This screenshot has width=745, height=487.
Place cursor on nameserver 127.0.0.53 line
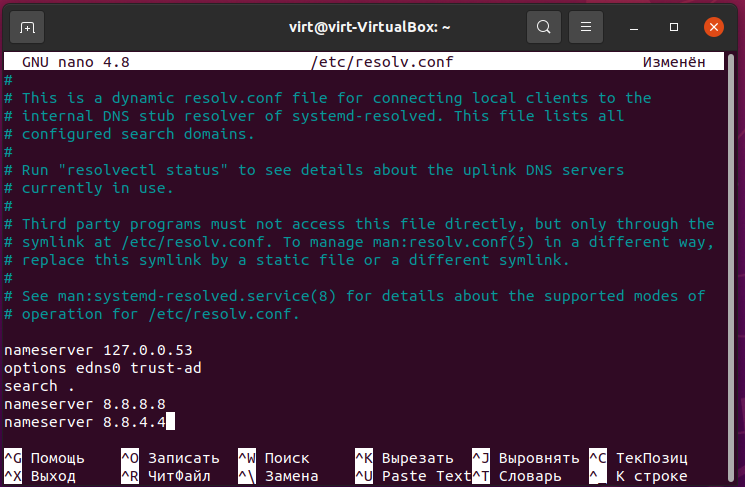(98, 350)
